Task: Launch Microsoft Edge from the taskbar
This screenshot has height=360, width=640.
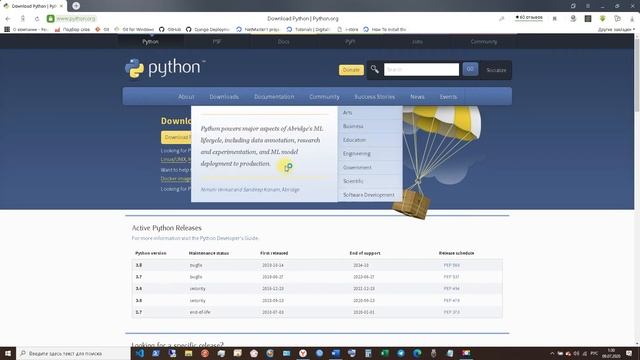Action: pyautogui.click(x=417, y=353)
